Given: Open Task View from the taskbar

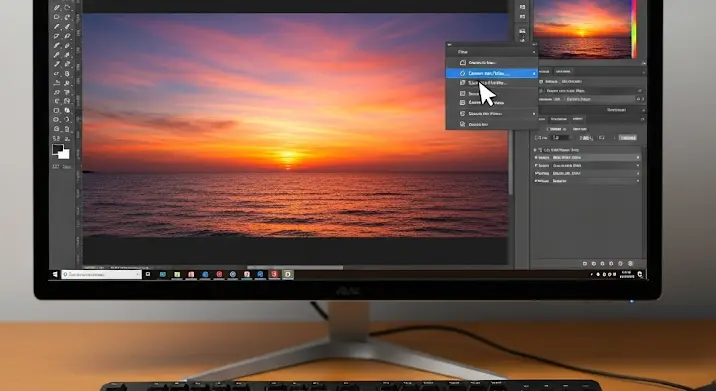Looking at the screenshot, I should (x=147, y=274).
